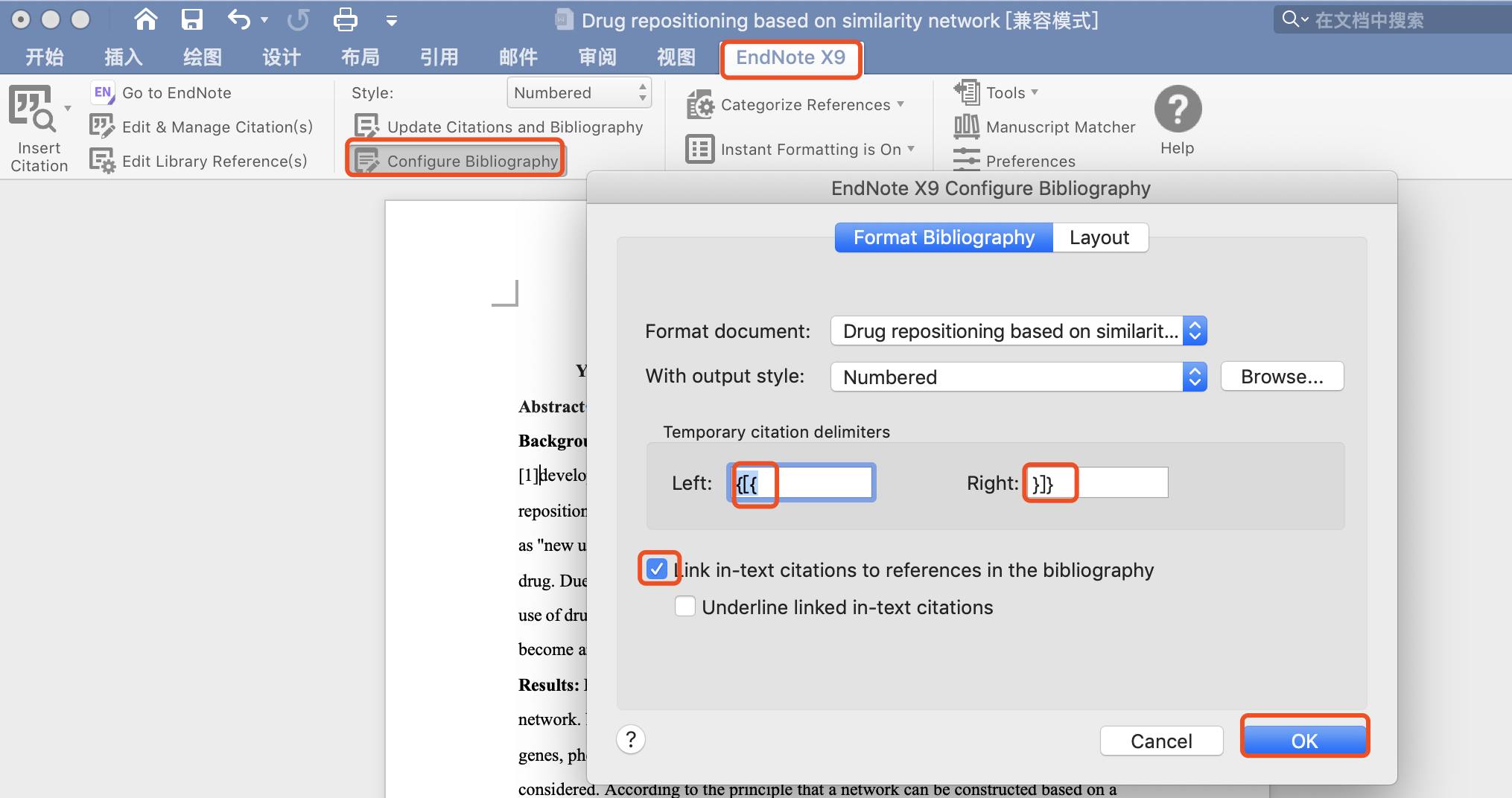Enable Underline linked in-text citations
1512x798 pixels.
point(685,607)
